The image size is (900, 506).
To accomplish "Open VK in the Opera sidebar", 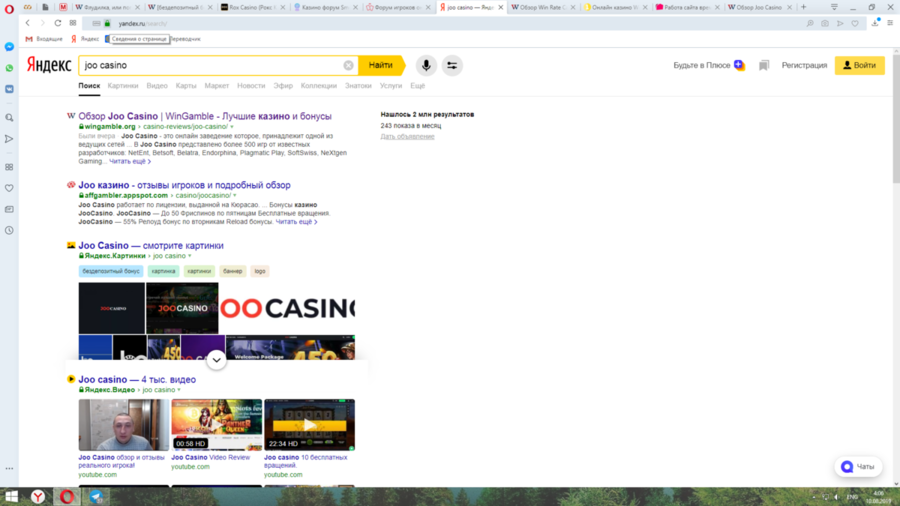I will [x=9, y=89].
